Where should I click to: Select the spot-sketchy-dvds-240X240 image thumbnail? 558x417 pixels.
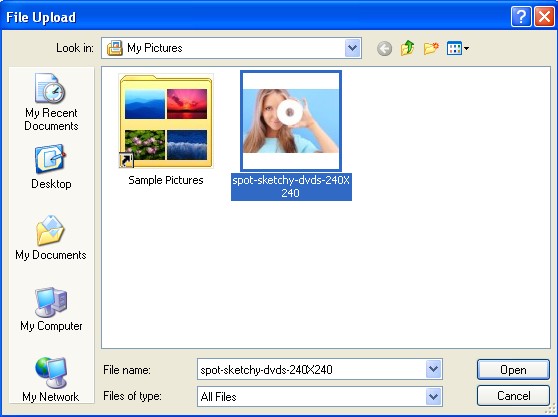coord(291,121)
